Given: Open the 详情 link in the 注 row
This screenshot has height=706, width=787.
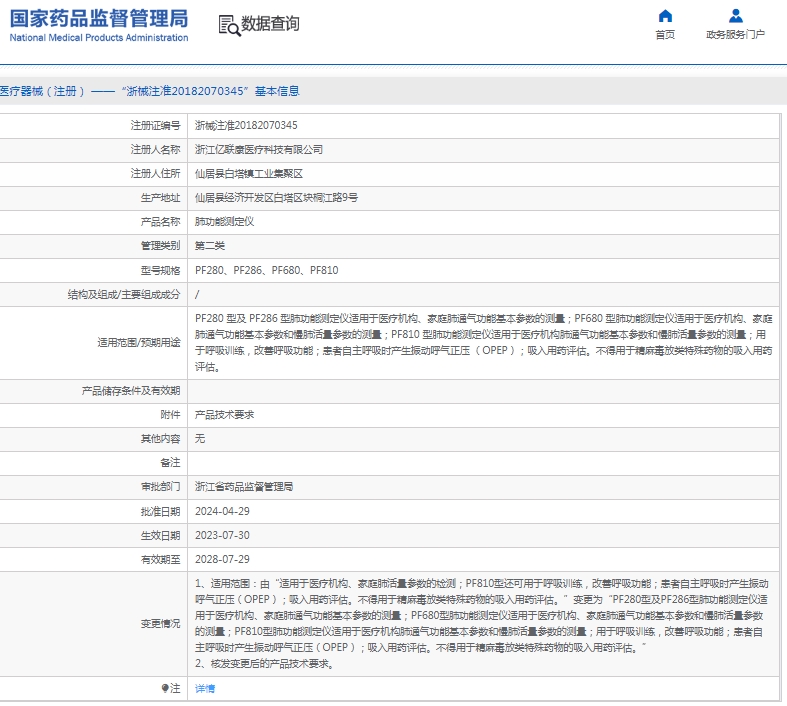Looking at the screenshot, I should click(x=205, y=688).
